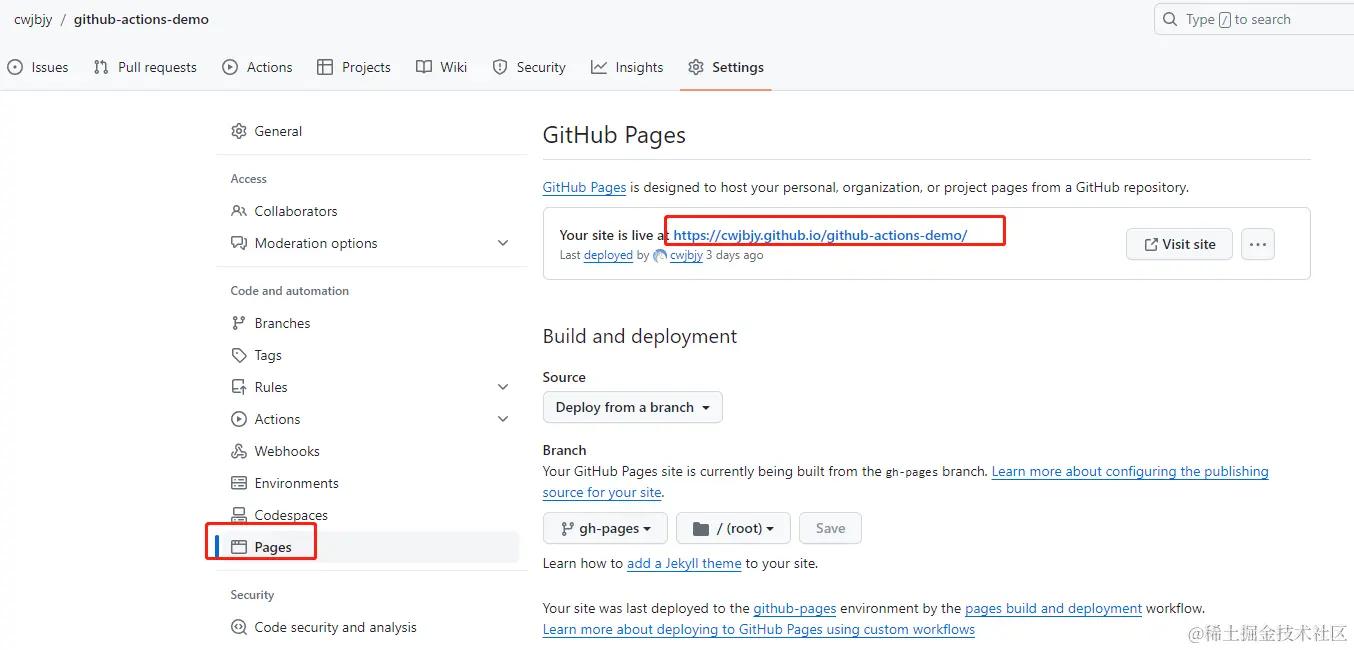Screen dimensions: 1354x650
Task: Click the three-dot more options button
Action: click(1258, 244)
